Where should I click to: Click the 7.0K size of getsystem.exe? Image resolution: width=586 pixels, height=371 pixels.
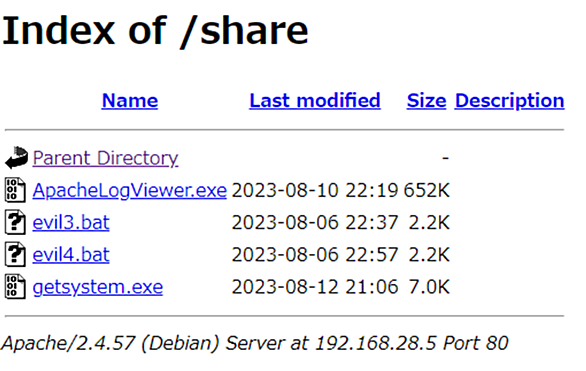[429, 287]
